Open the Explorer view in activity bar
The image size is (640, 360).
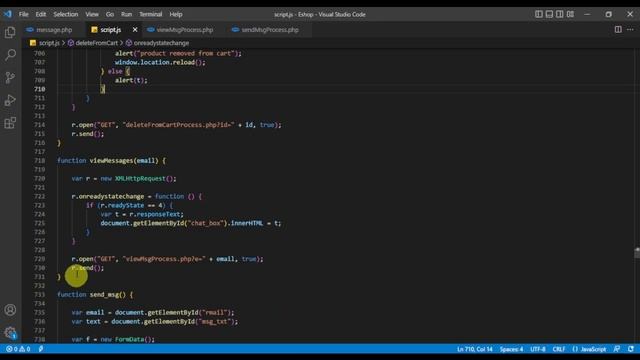point(10,32)
